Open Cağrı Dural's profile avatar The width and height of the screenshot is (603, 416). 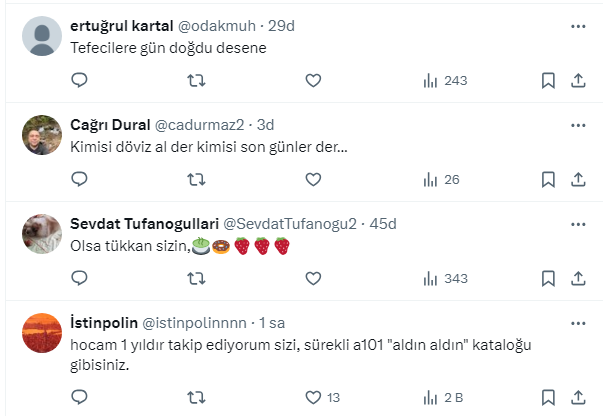point(42,137)
